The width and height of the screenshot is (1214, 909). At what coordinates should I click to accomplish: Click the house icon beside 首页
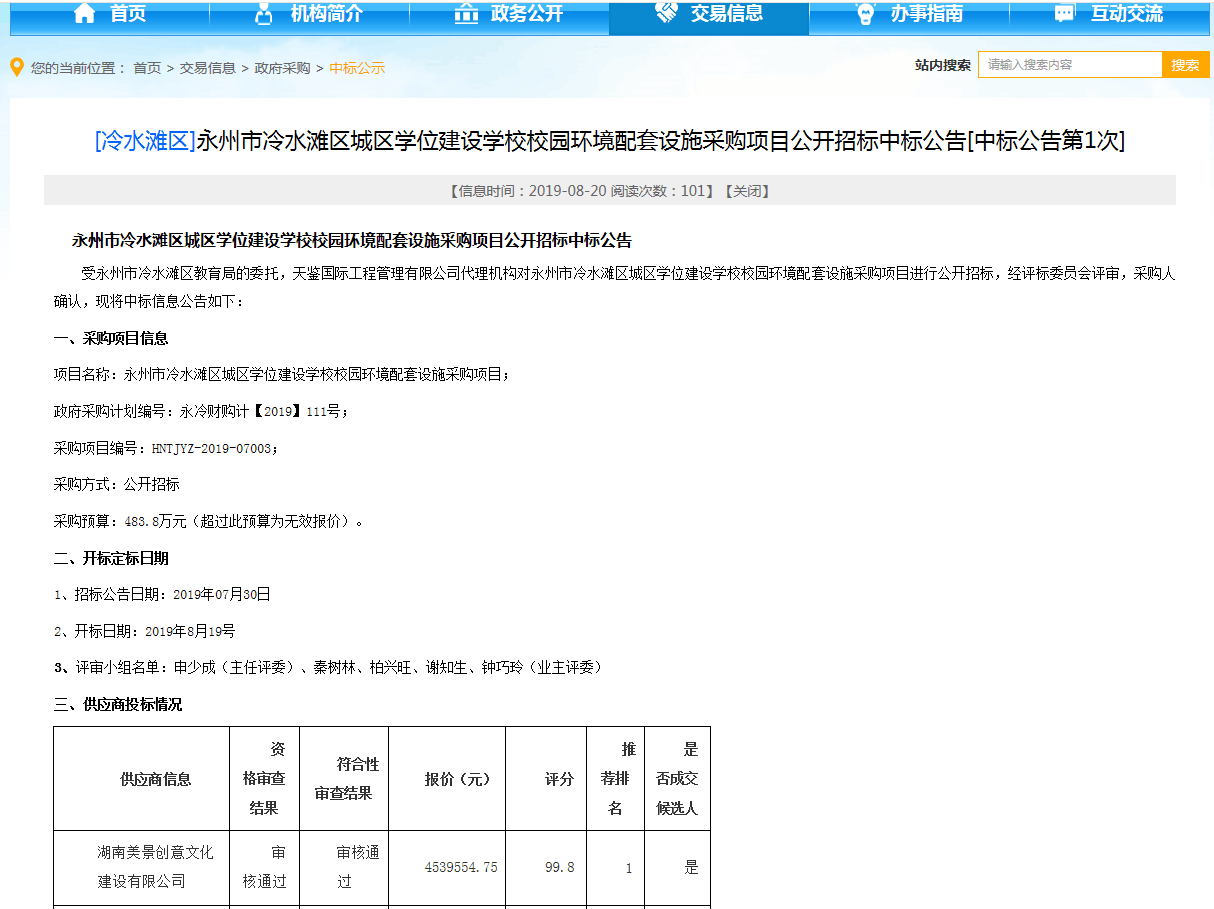point(85,13)
